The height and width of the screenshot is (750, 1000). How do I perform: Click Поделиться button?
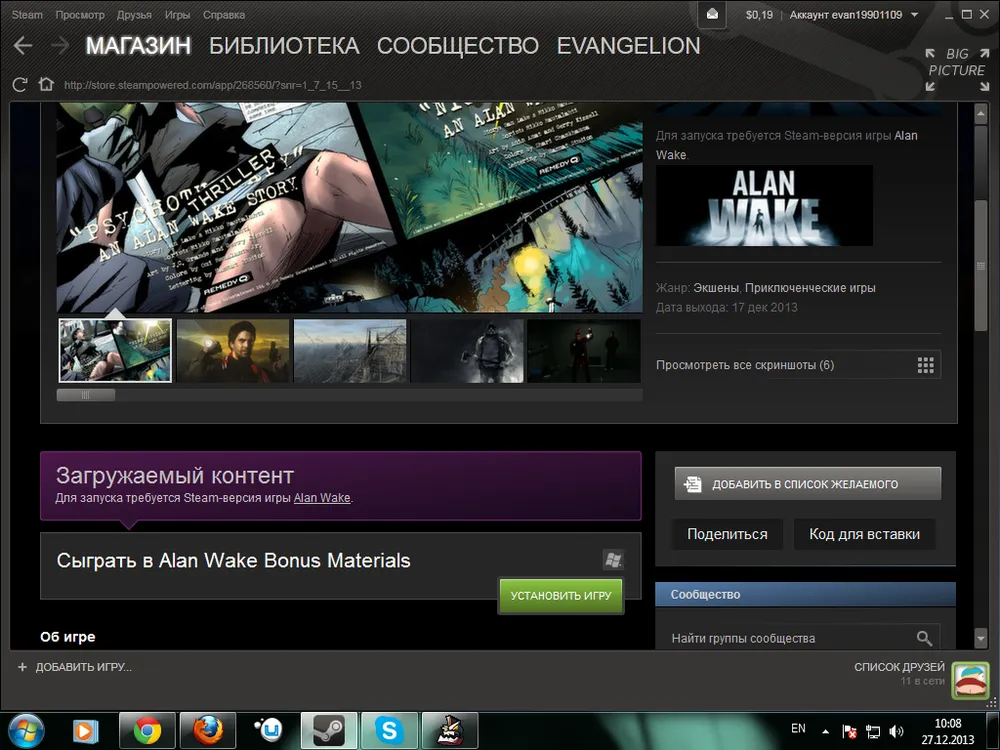click(727, 534)
